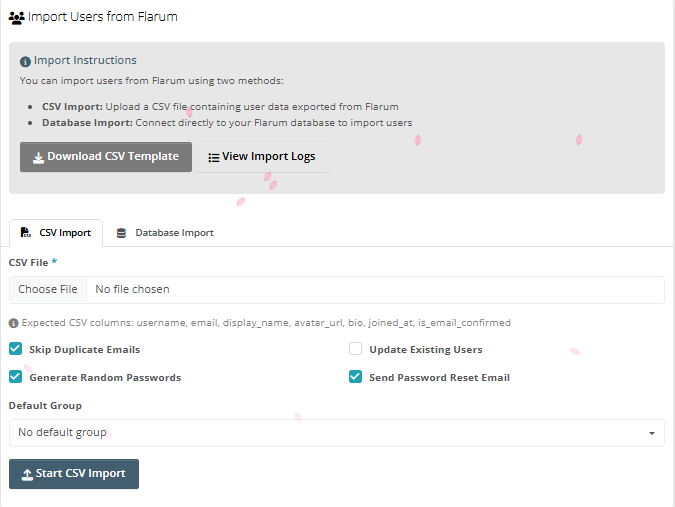Click the 'Default Group' label
675x507 pixels.
point(45,405)
